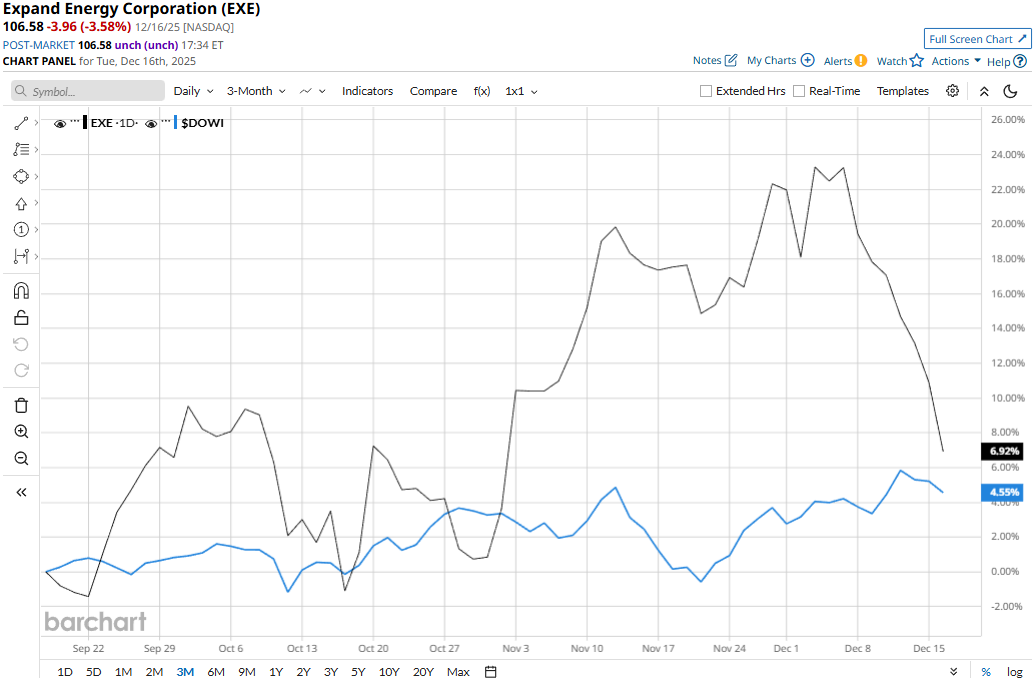Click the undo icon

21,344
